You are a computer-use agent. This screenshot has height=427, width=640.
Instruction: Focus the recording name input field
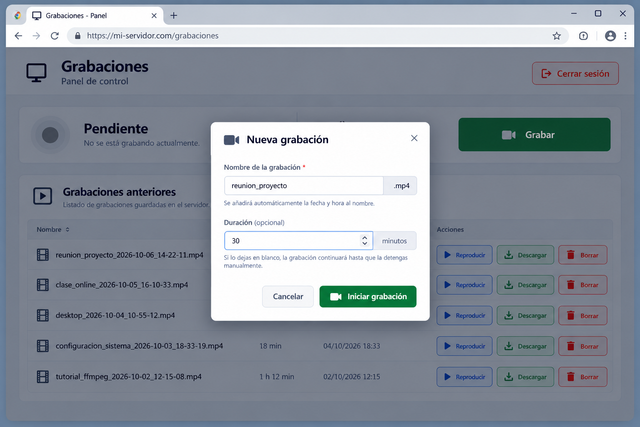click(x=304, y=186)
